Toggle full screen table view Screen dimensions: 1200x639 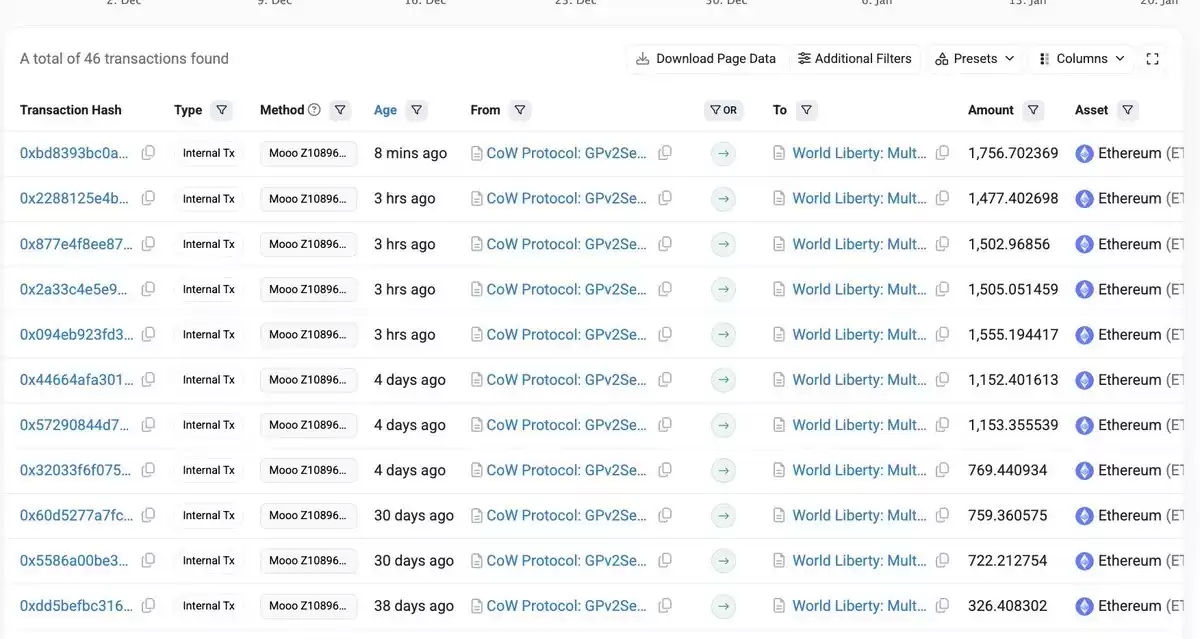click(1152, 59)
